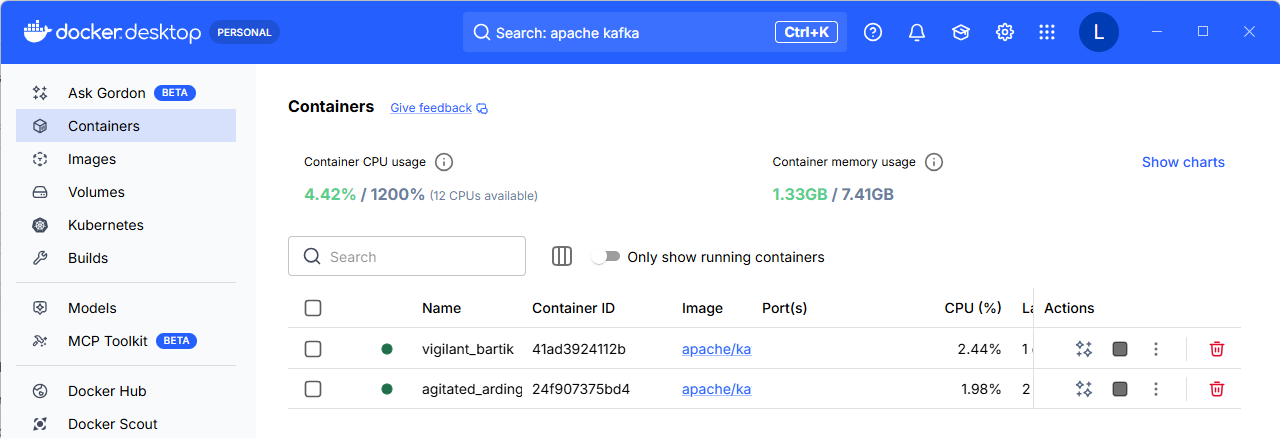The image size is (1280, 438).
Task: Open more actions menu for vigilant_bartik
Action: [1156, 349]
